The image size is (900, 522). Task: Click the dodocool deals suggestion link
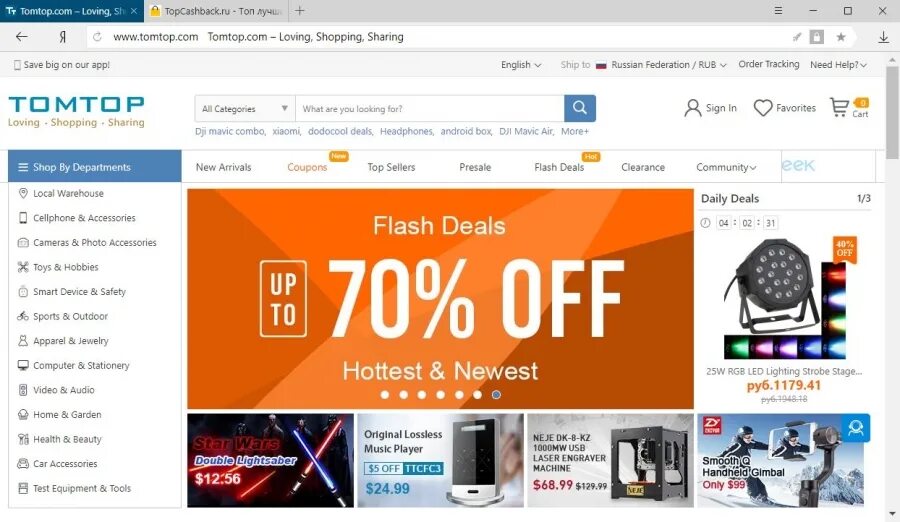(340, 132)
